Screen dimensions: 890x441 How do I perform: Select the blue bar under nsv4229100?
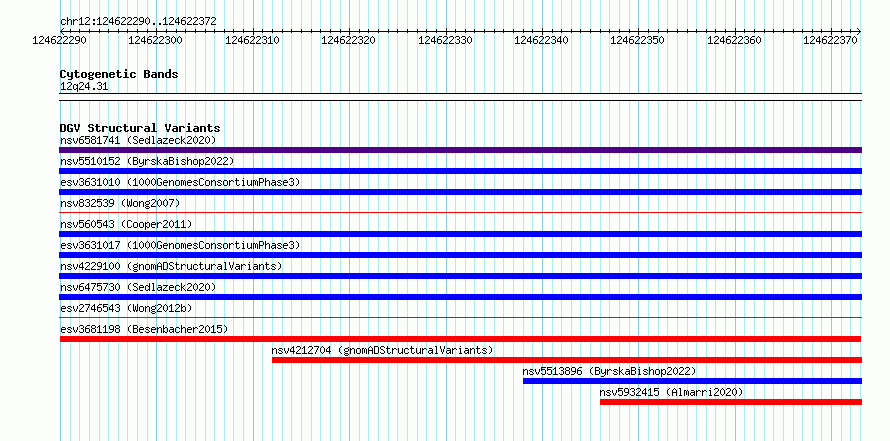(461, 276)
